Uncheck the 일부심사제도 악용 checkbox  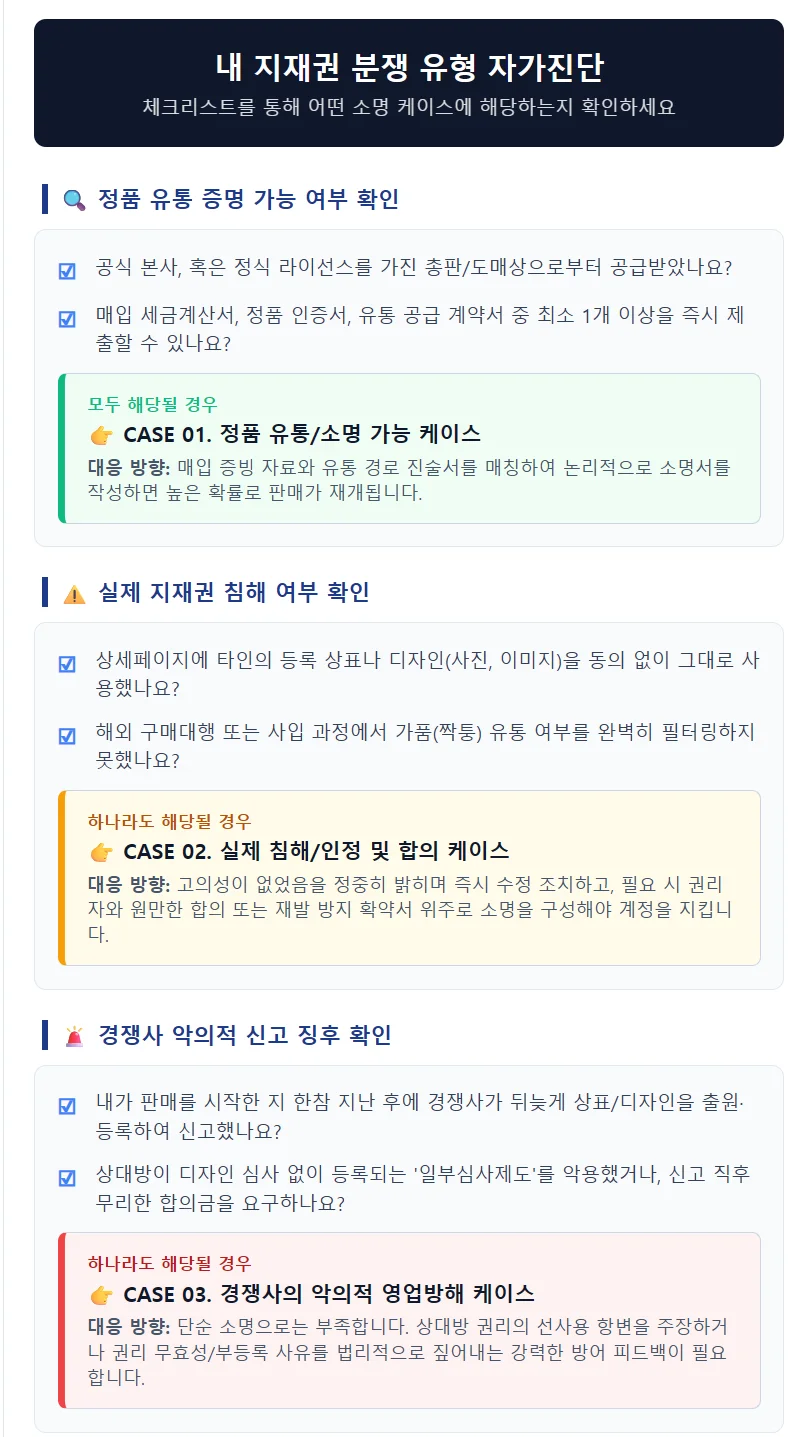tap(67, 1178)
